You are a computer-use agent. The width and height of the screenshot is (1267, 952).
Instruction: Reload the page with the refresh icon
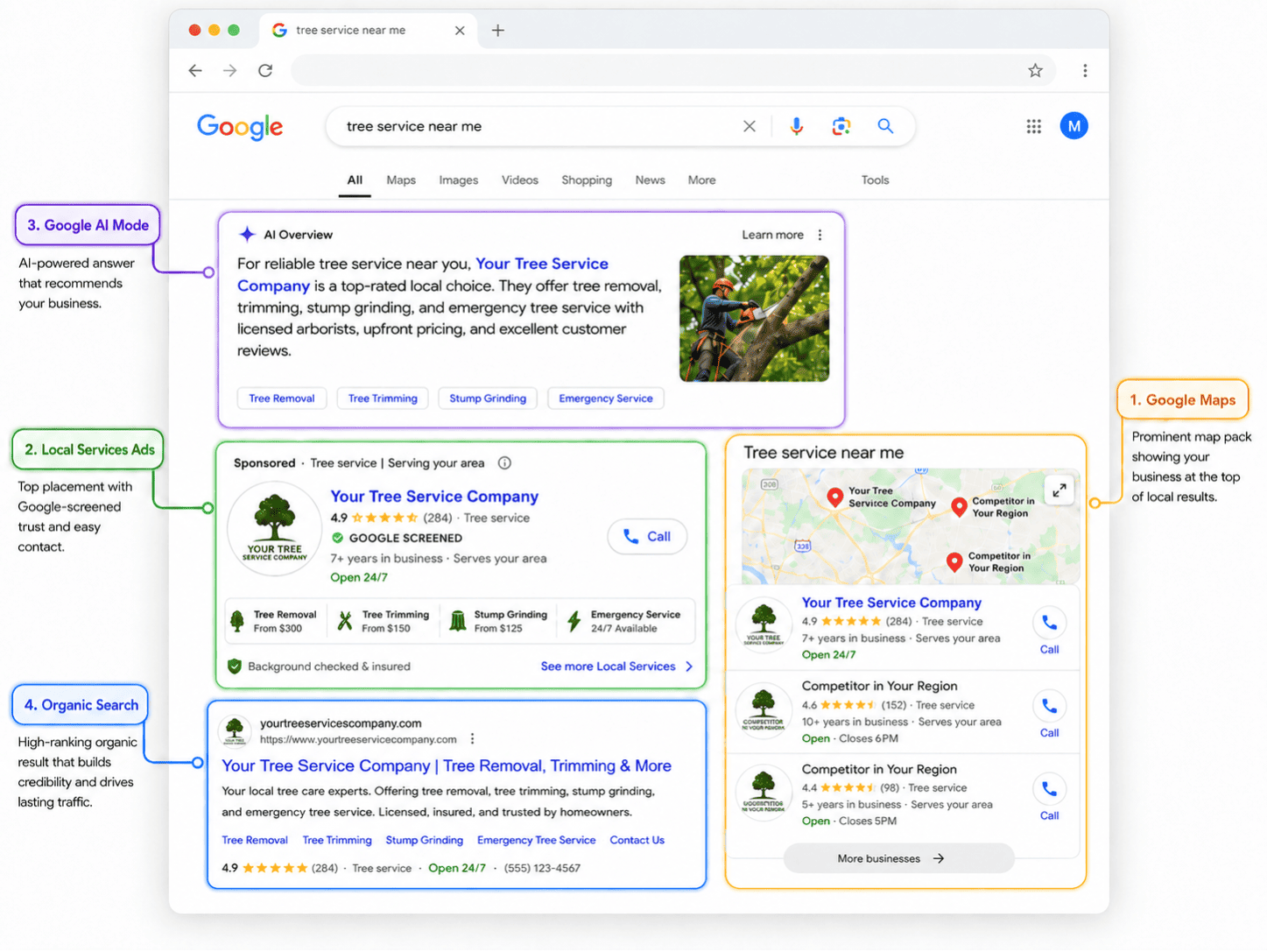(265, 71)
